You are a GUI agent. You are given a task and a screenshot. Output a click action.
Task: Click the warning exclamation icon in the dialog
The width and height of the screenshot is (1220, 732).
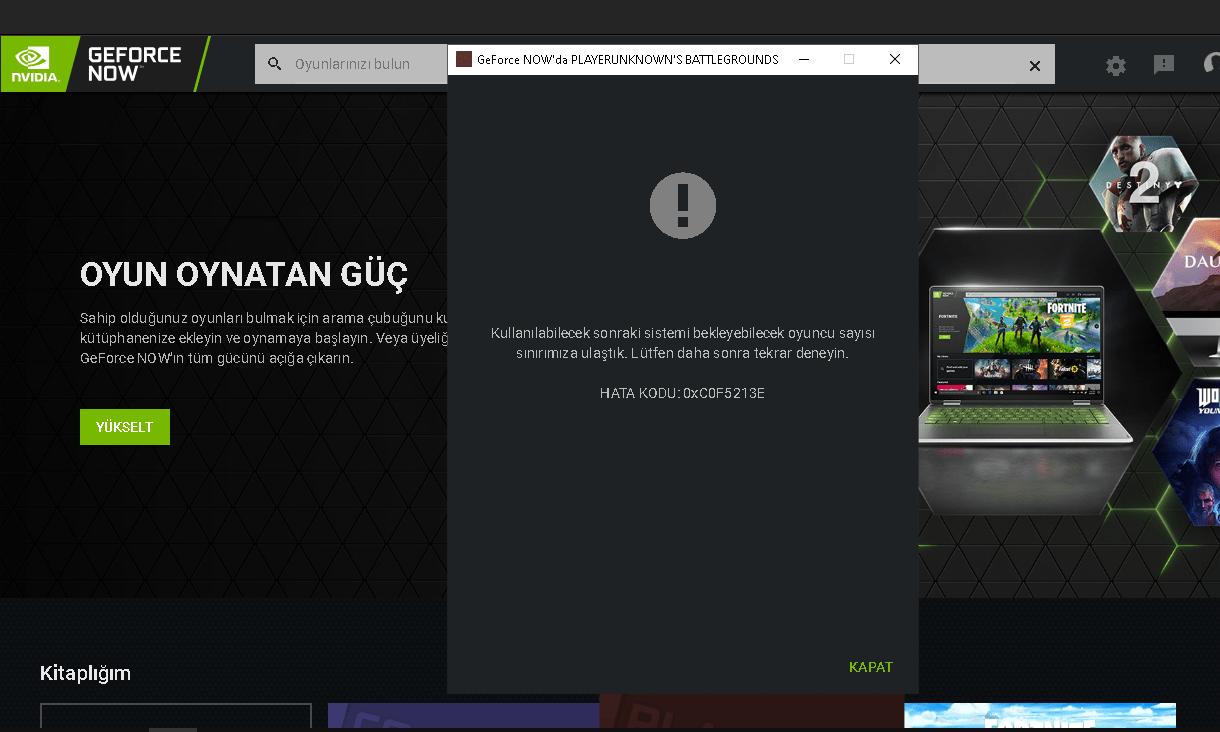[683, 205]
